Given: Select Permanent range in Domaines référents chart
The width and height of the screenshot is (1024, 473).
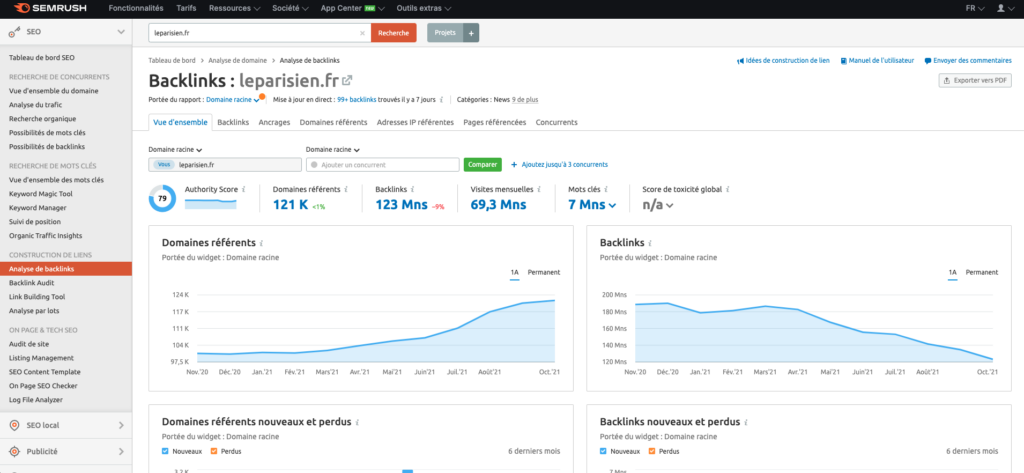Looking at the screenshot, I should pyautogui.click(x=544, y=272).
